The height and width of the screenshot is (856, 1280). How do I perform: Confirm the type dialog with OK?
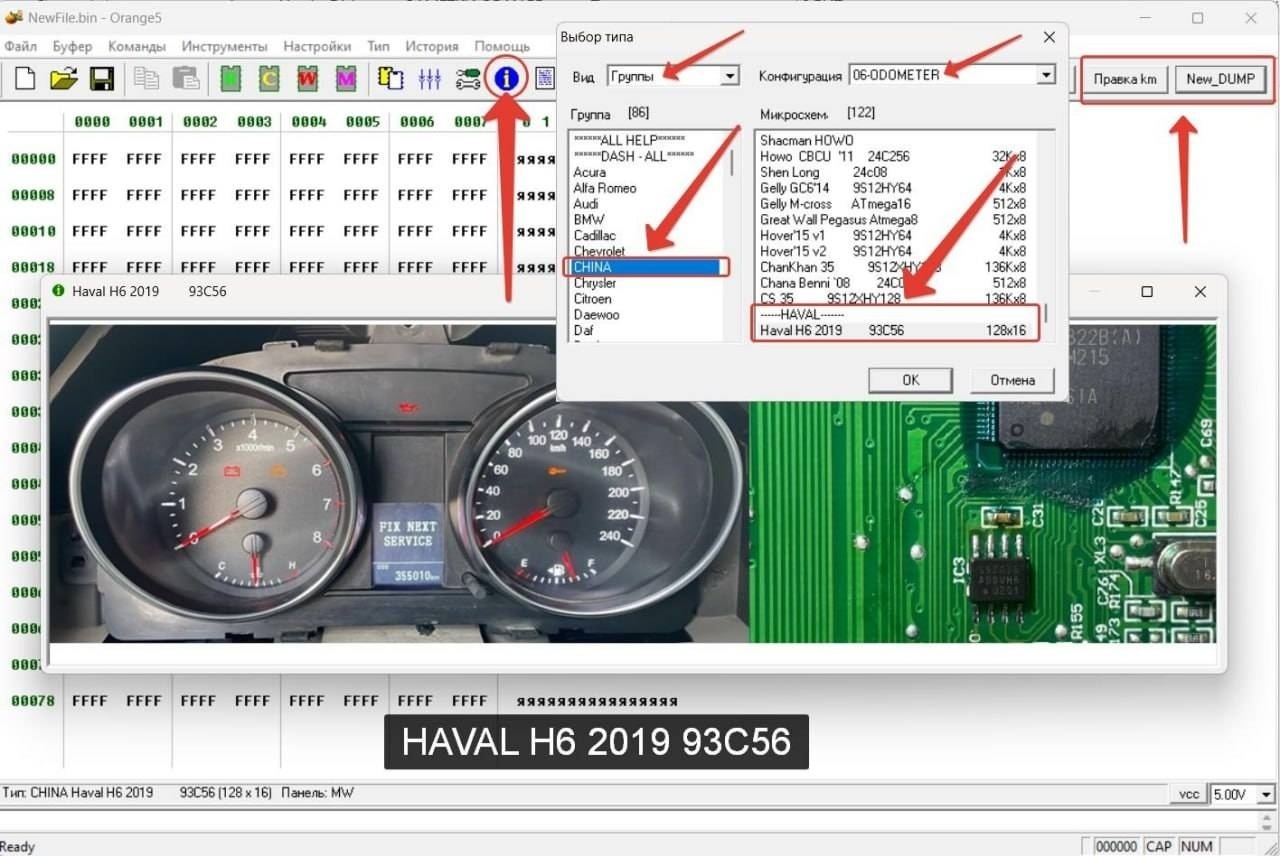tap(910, 380)
